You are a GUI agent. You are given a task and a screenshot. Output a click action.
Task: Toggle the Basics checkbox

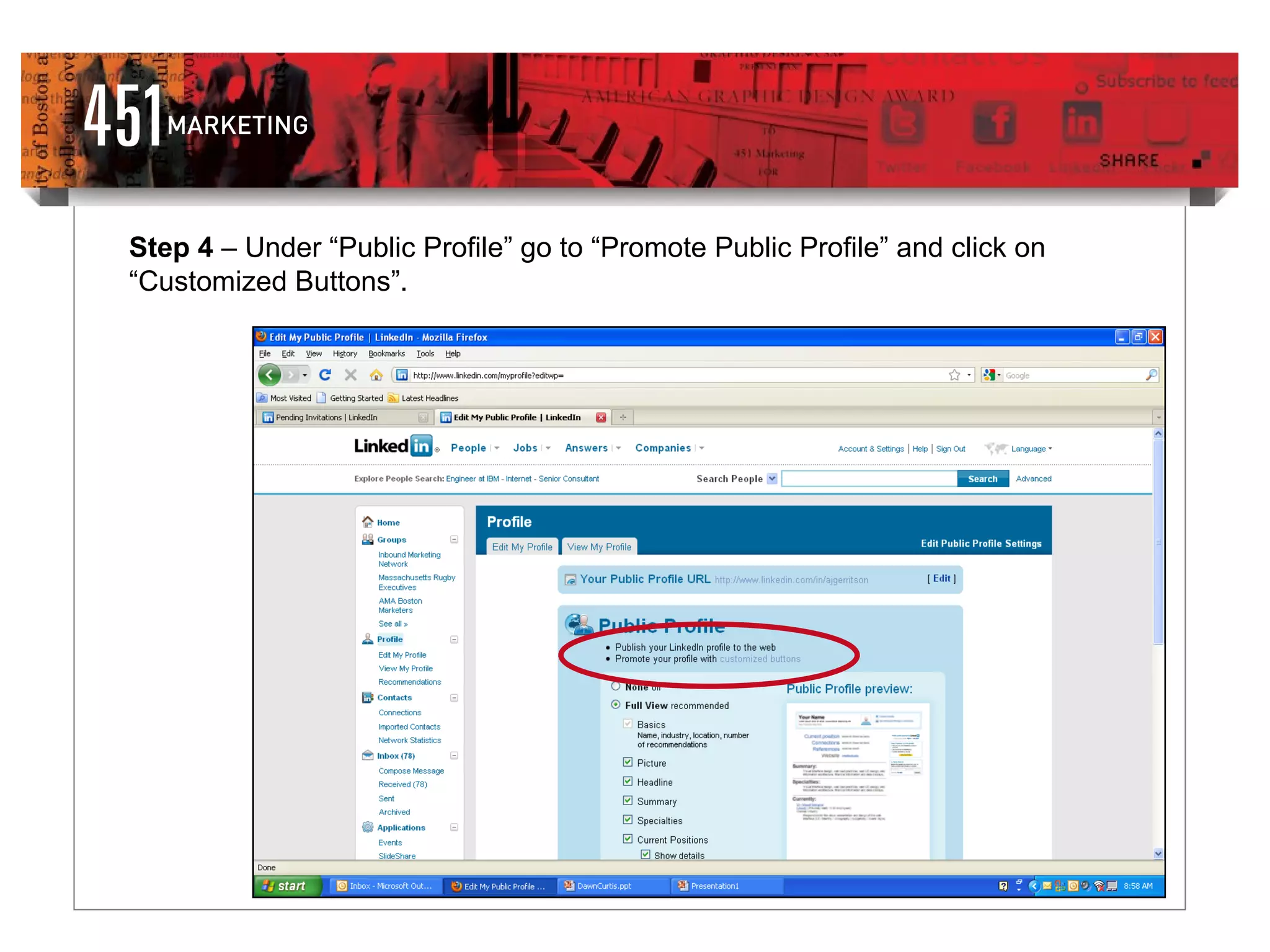tap(628, 724)
